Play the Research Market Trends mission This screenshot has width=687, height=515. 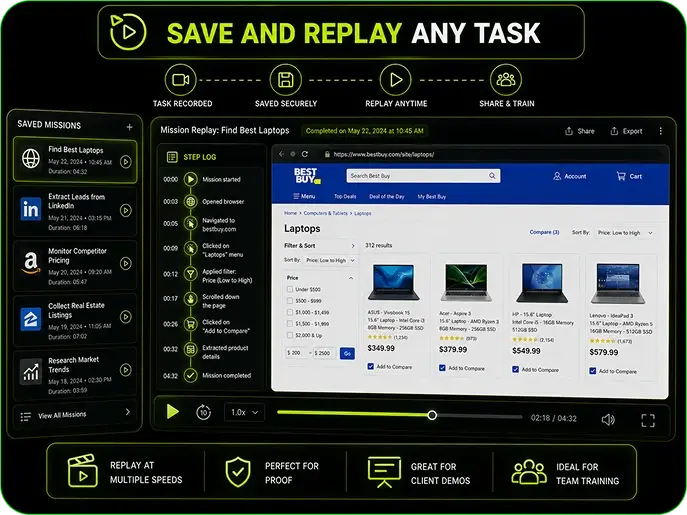tap(126, 370)
